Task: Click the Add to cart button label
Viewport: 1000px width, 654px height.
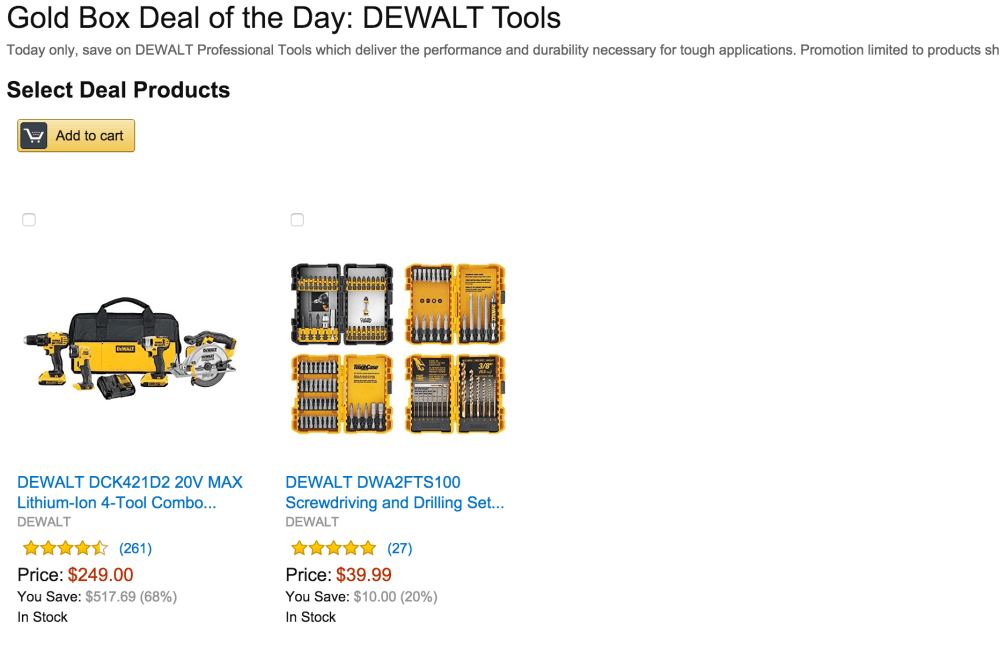Action: point(89,136)
